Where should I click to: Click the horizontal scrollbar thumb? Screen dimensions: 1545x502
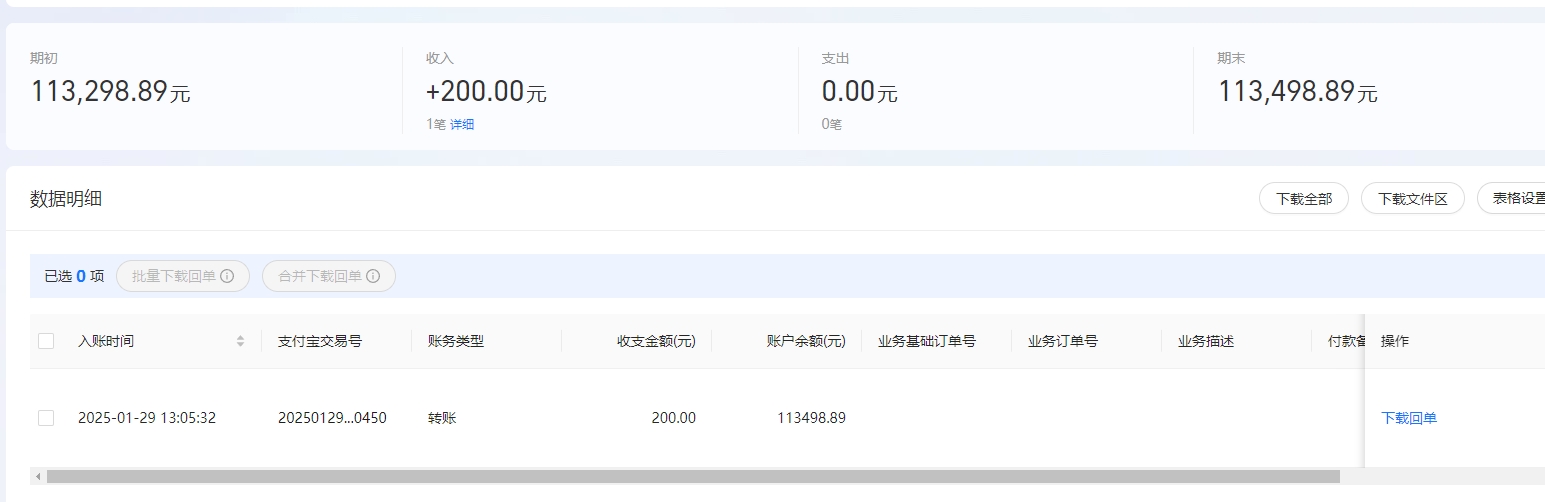coord(692,477)
